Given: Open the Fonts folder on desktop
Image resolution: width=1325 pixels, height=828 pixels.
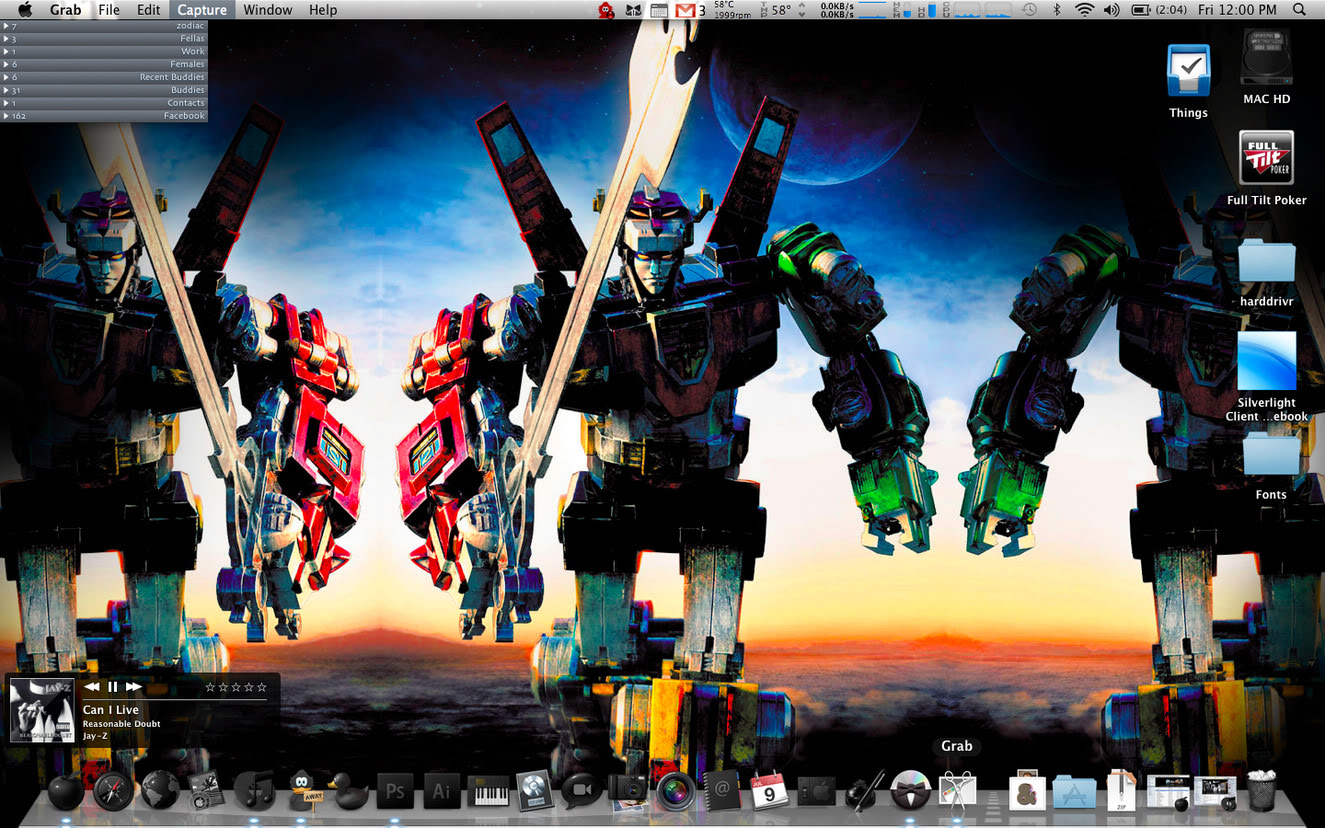Looking at the screenshot, I should point(1271,454).
